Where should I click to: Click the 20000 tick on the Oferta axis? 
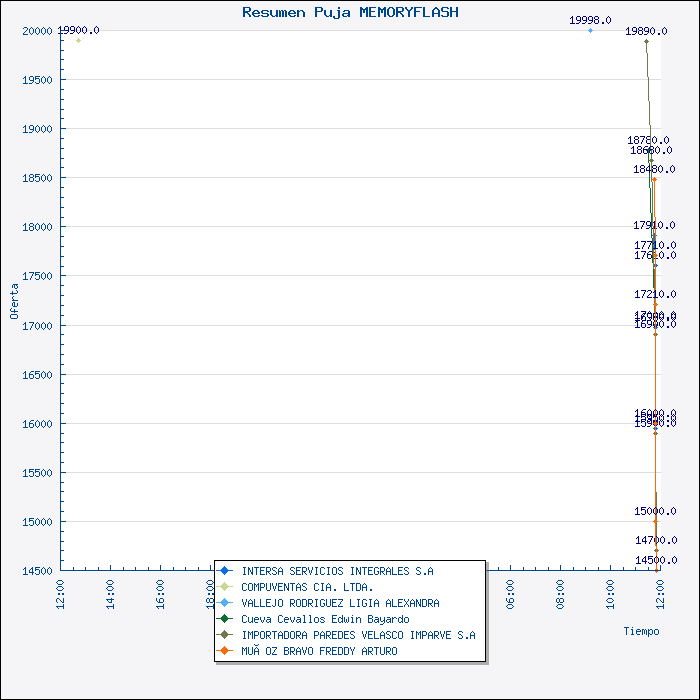tap(36, 31)
